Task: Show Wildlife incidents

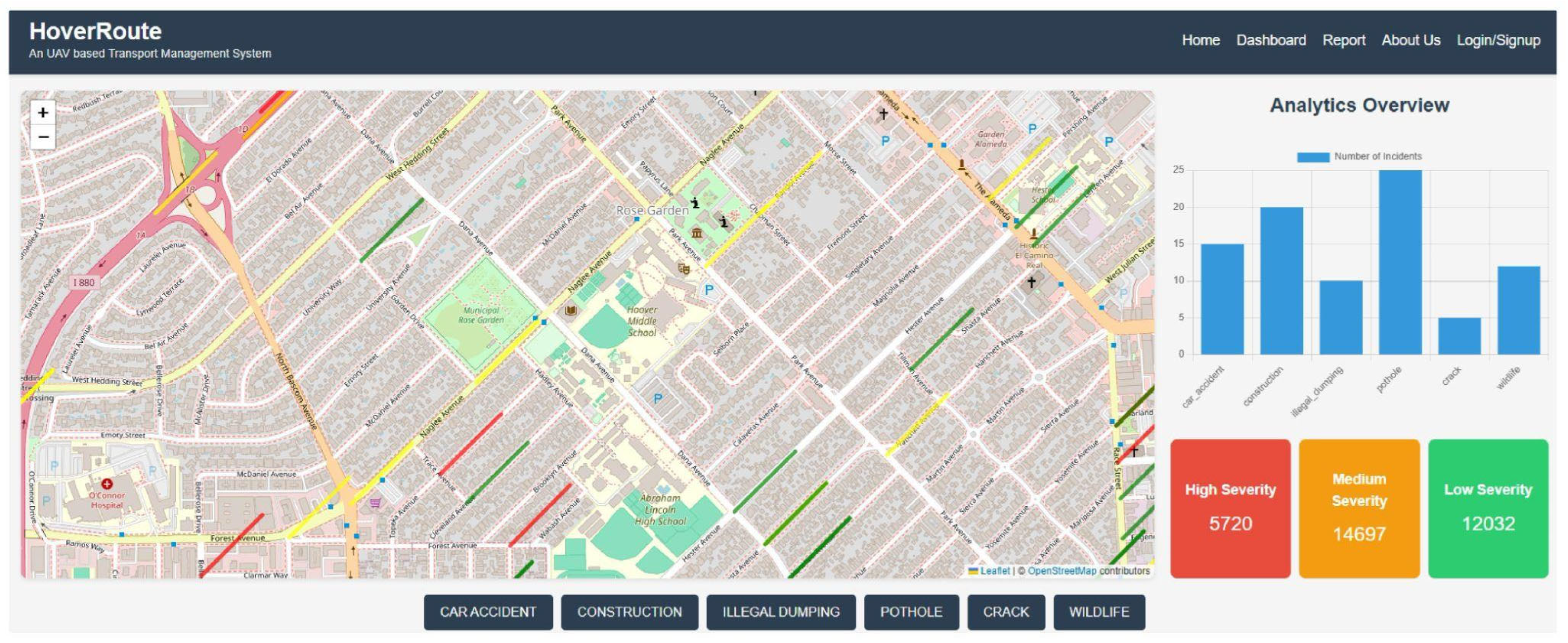Action: (1099, 612)
